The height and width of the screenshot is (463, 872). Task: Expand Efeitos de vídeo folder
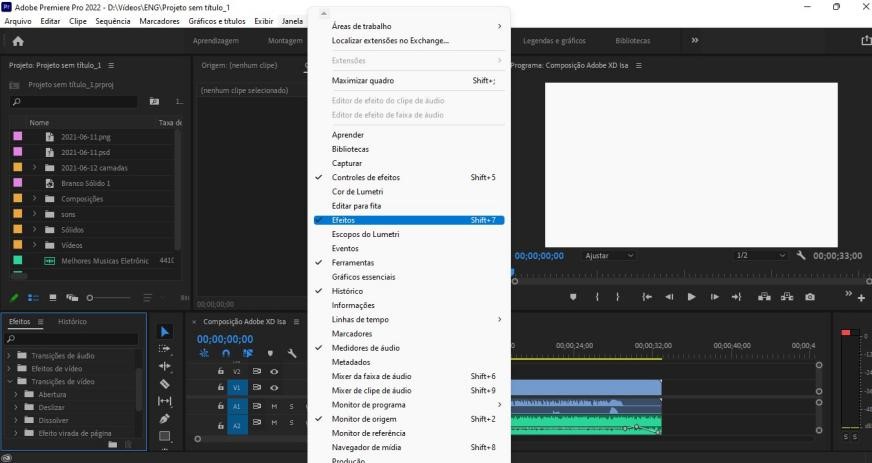point(9,369)
